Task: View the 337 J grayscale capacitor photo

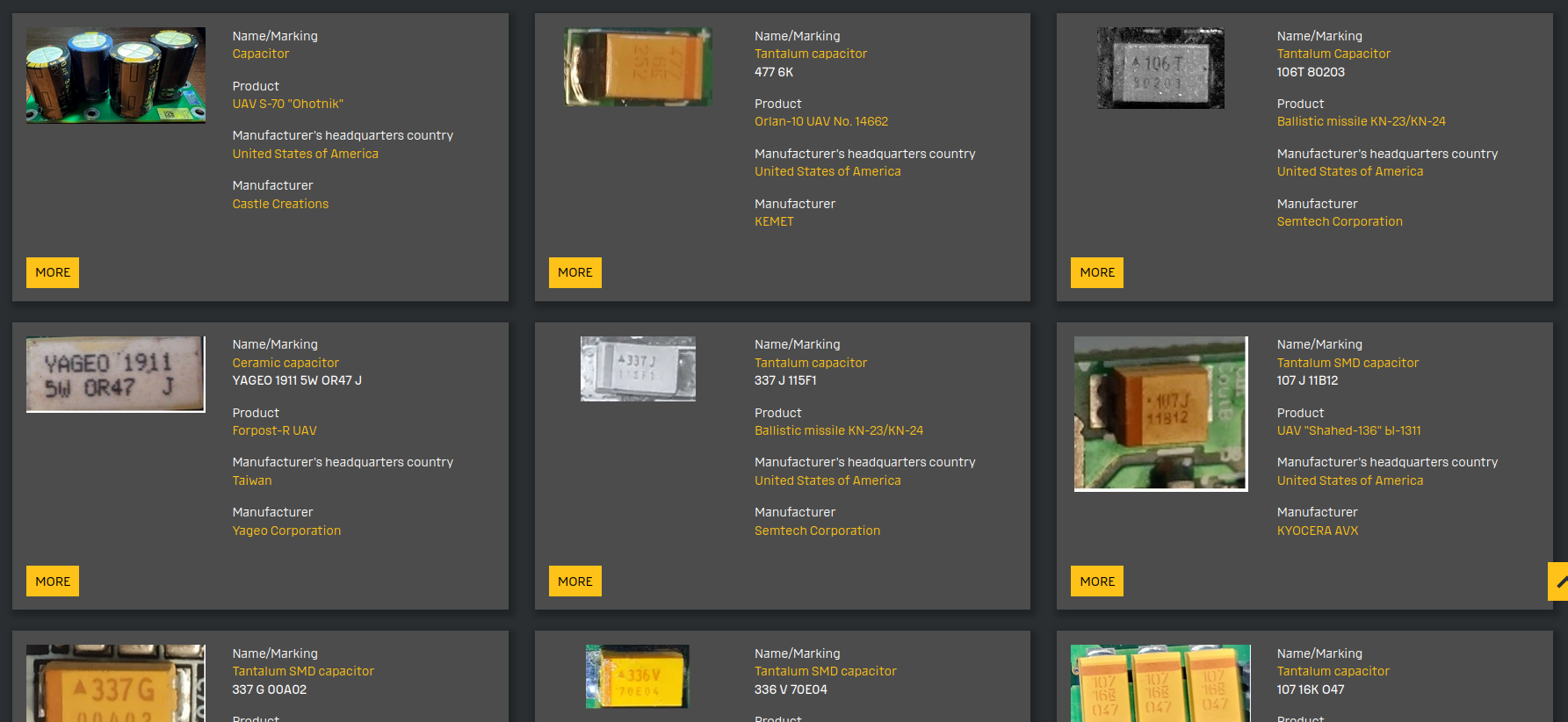Action: pos(638,369)
